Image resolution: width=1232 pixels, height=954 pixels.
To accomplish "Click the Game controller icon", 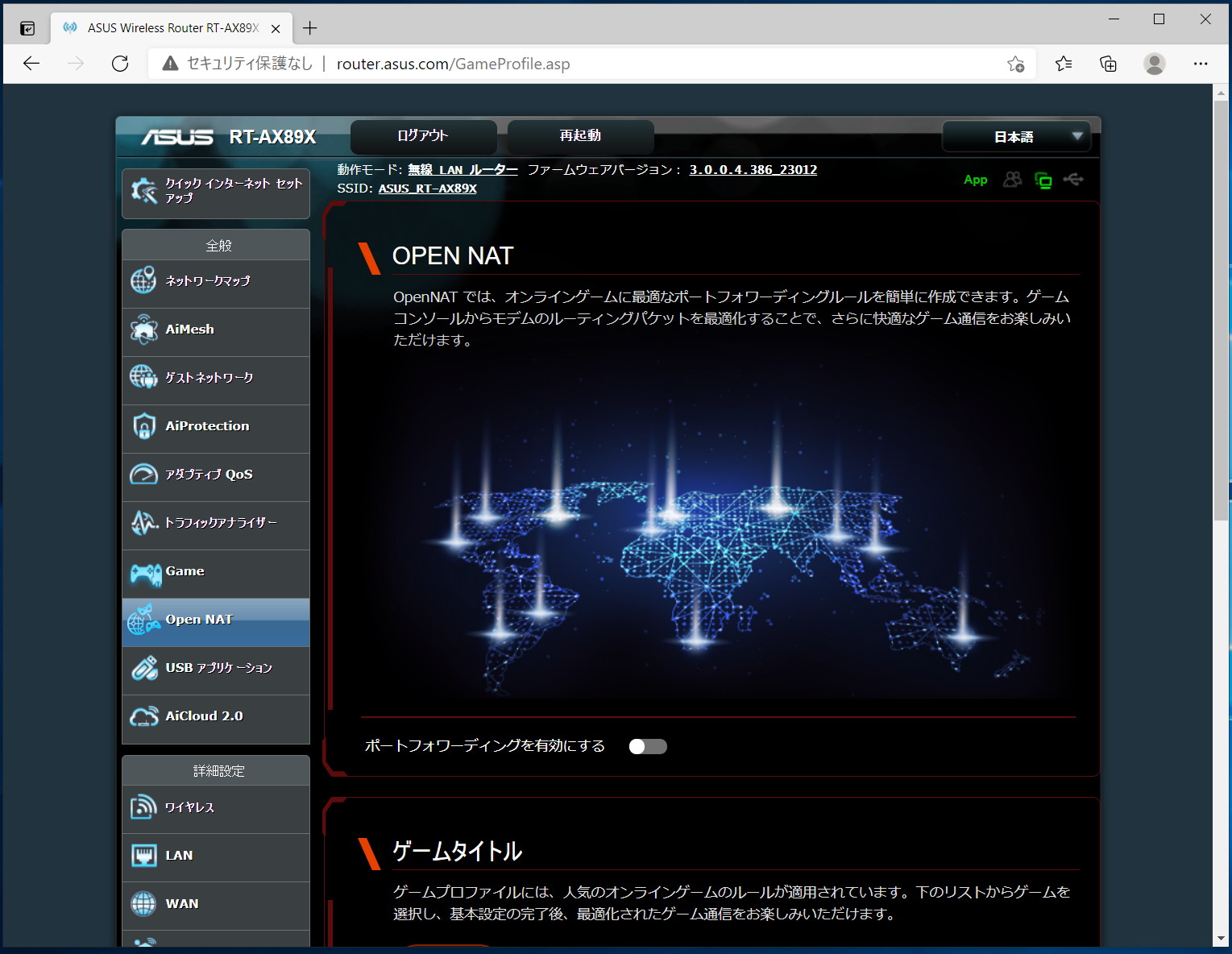I will click(x=145, y=574).
